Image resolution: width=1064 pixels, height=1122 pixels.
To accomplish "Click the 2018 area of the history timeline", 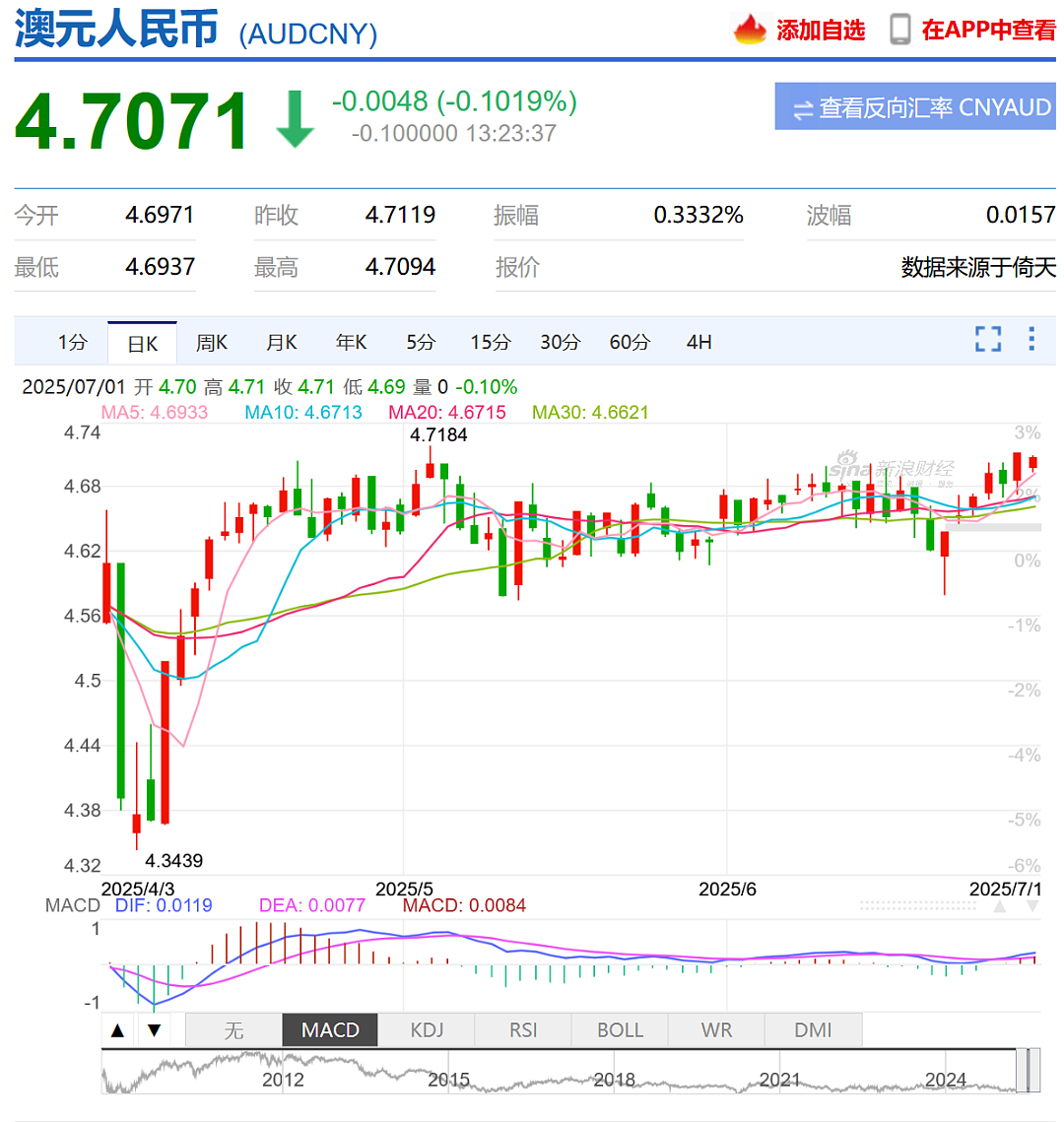I will pyautogui.click(x=614, y=1080).
